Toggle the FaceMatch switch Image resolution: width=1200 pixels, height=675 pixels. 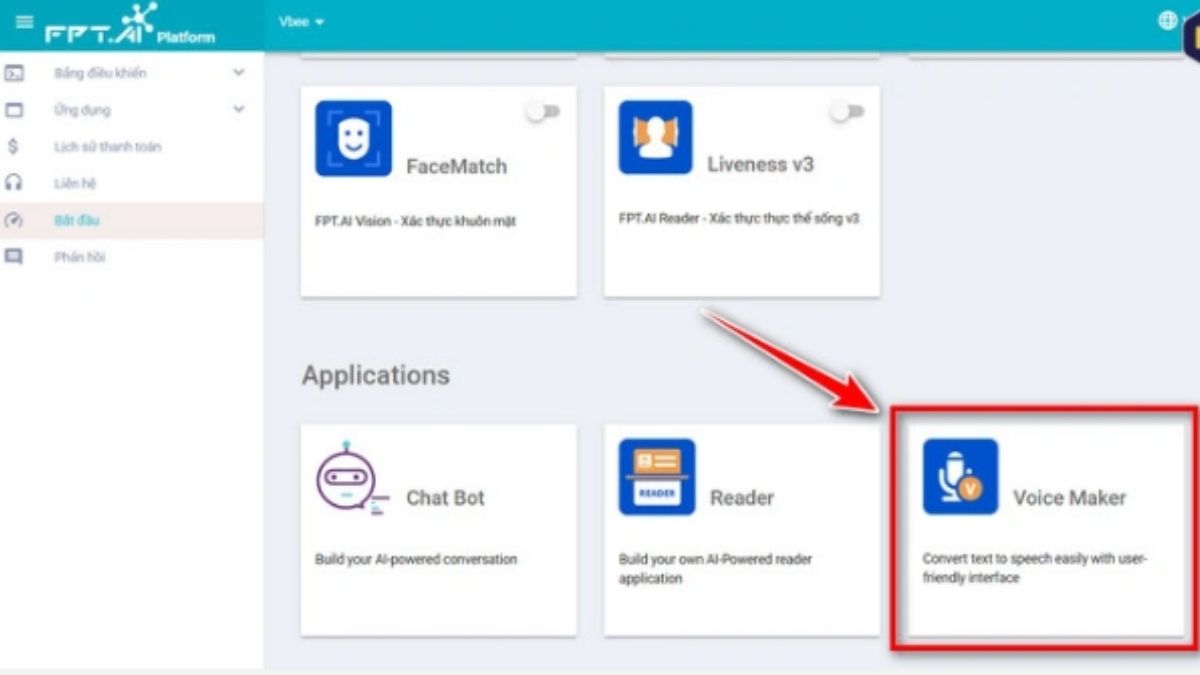(543, 112)
